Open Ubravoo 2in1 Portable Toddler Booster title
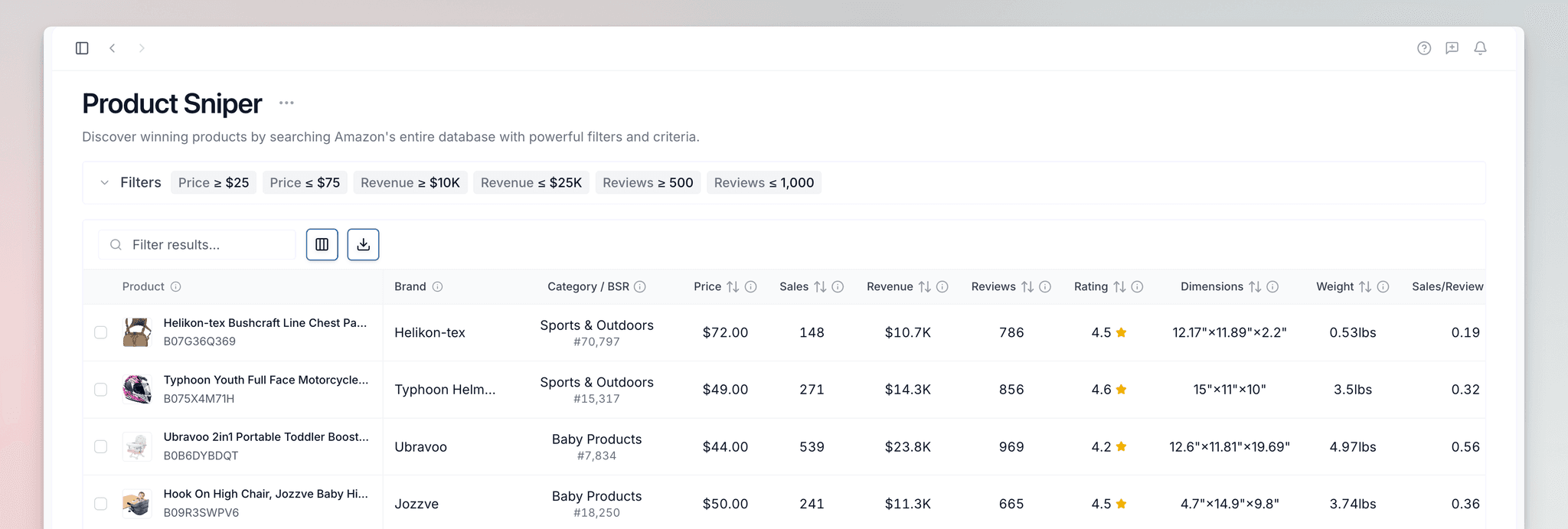The height and width of the screenshot is (529, 1568). [266, 437]
